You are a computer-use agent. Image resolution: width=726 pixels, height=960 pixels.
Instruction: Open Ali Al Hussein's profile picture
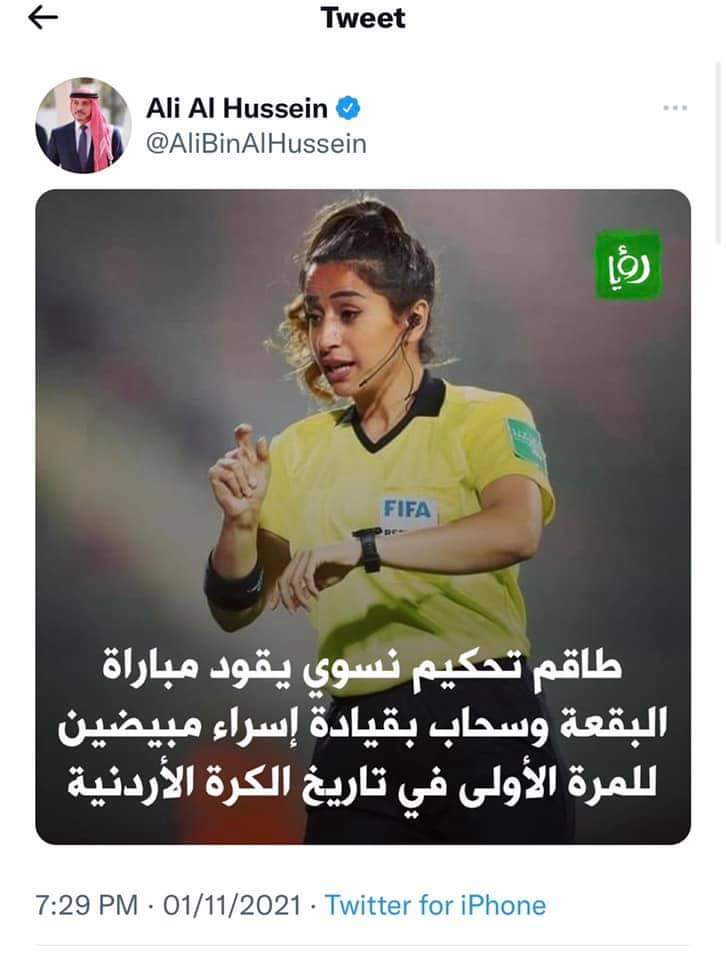(83, 126)
